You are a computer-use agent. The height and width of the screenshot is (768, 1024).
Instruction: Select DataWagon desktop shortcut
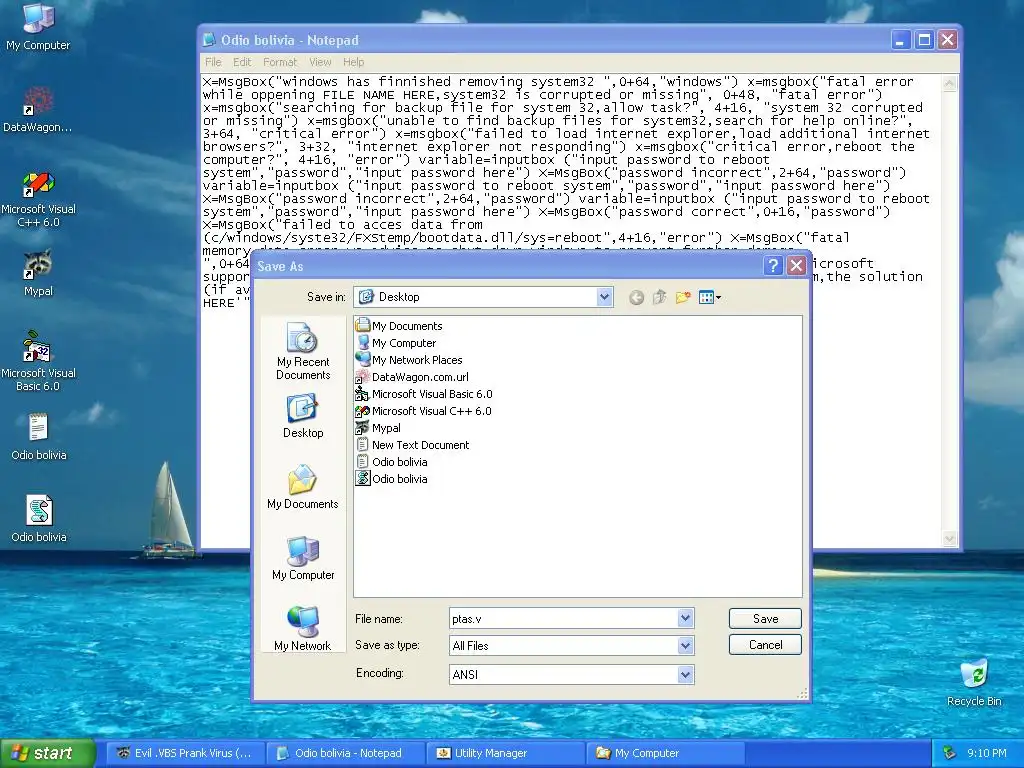pyautogui.click(x=38, y=109)
